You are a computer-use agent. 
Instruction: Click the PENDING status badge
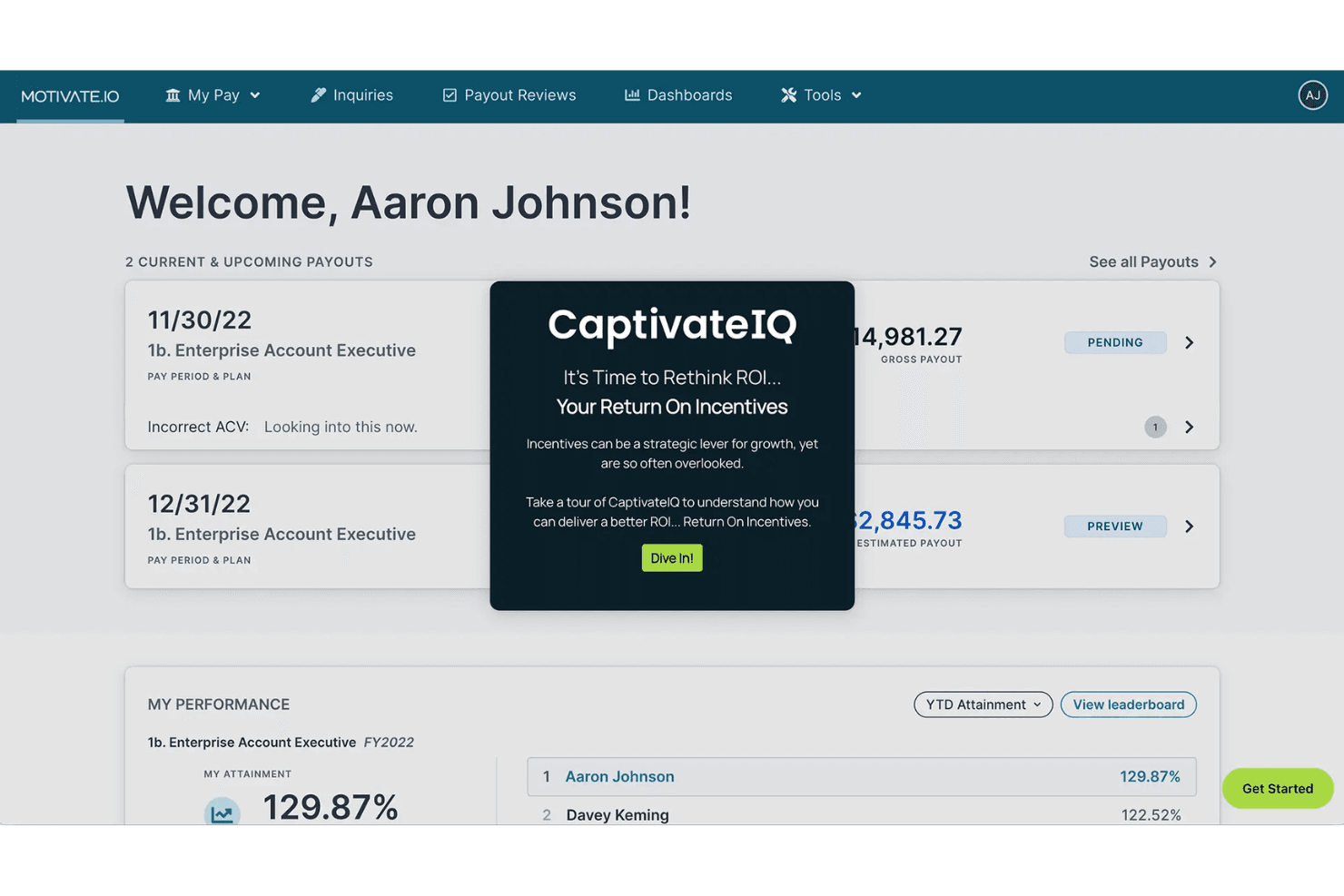coord(1115,342)
